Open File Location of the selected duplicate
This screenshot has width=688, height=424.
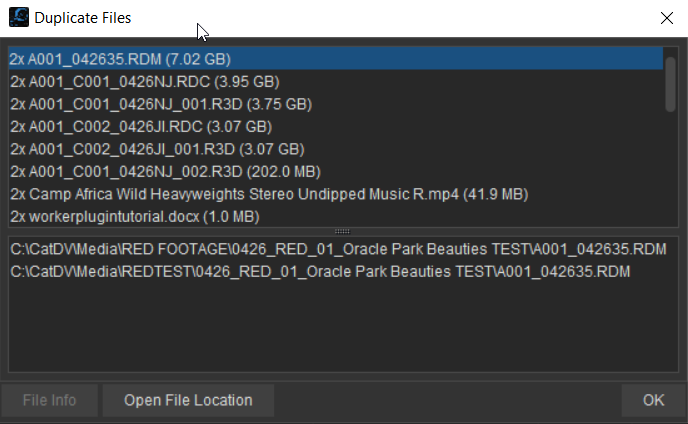[x=188, y=400]
